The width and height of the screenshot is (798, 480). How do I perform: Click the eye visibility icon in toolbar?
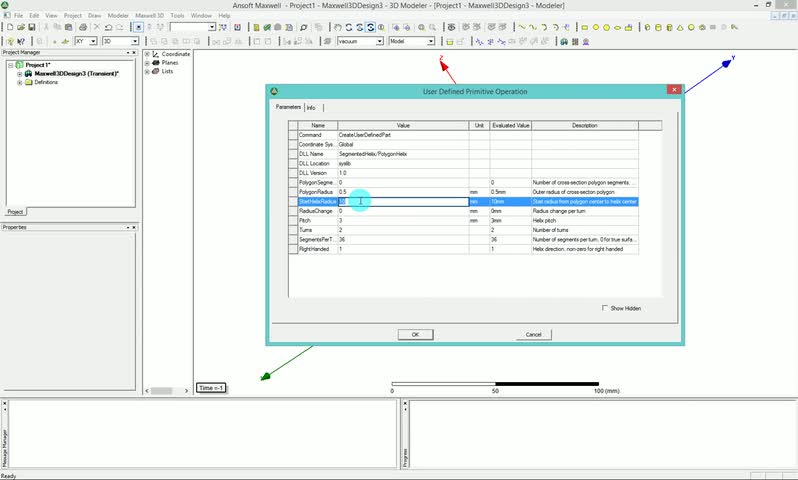[x=451, y=27]
